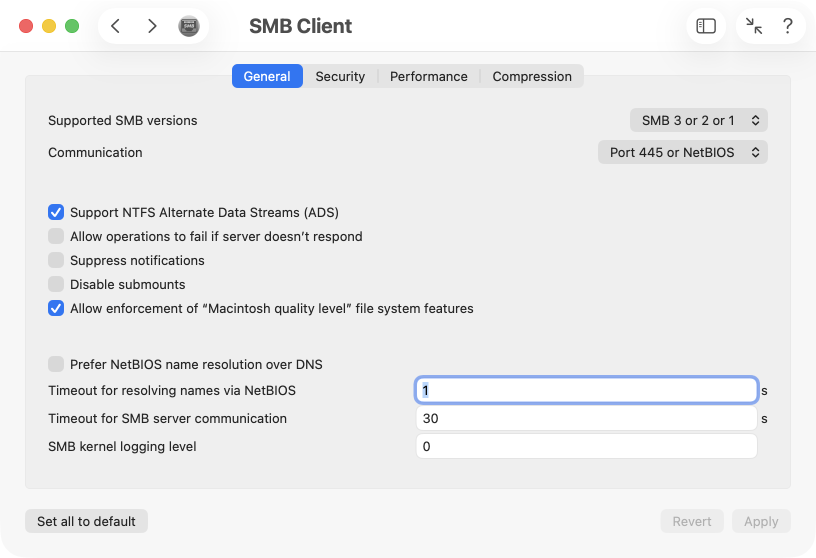The width and height of the screenshot is (816, 558).
Task: Check Disable submounts option
Action: tap(56, 284)
